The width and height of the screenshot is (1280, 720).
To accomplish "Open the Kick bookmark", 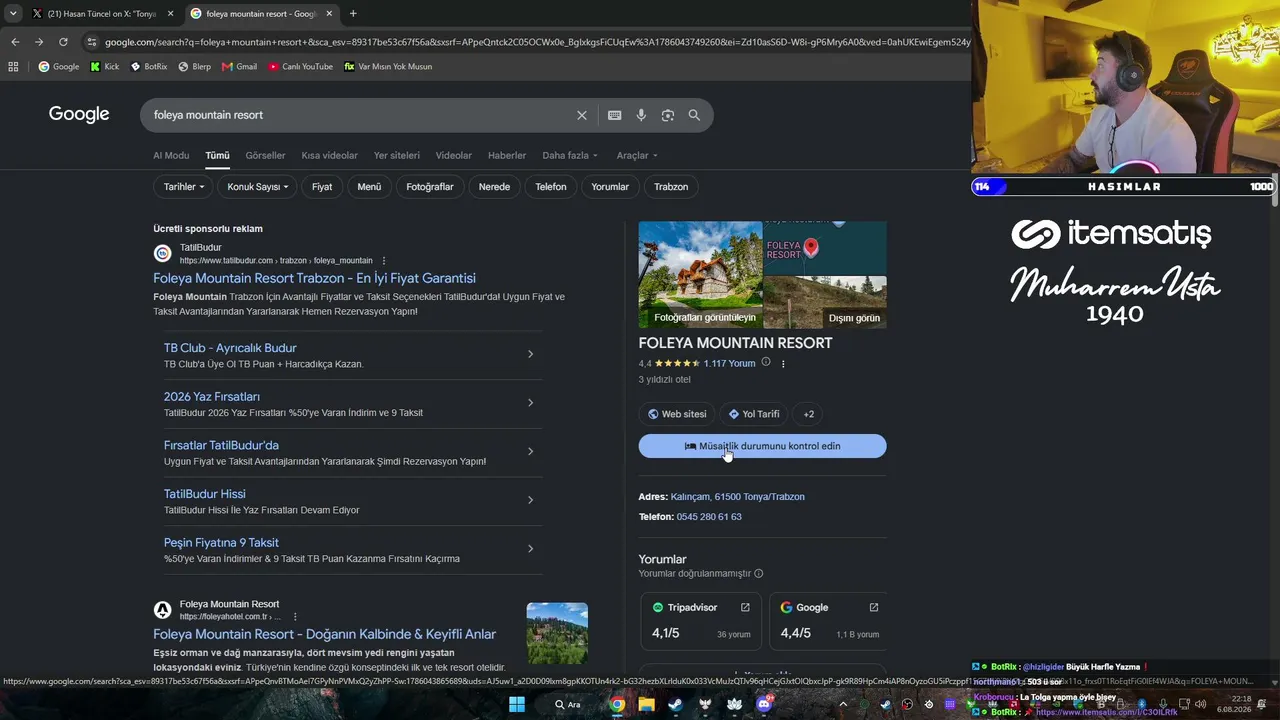I will (x=104, y=67).
